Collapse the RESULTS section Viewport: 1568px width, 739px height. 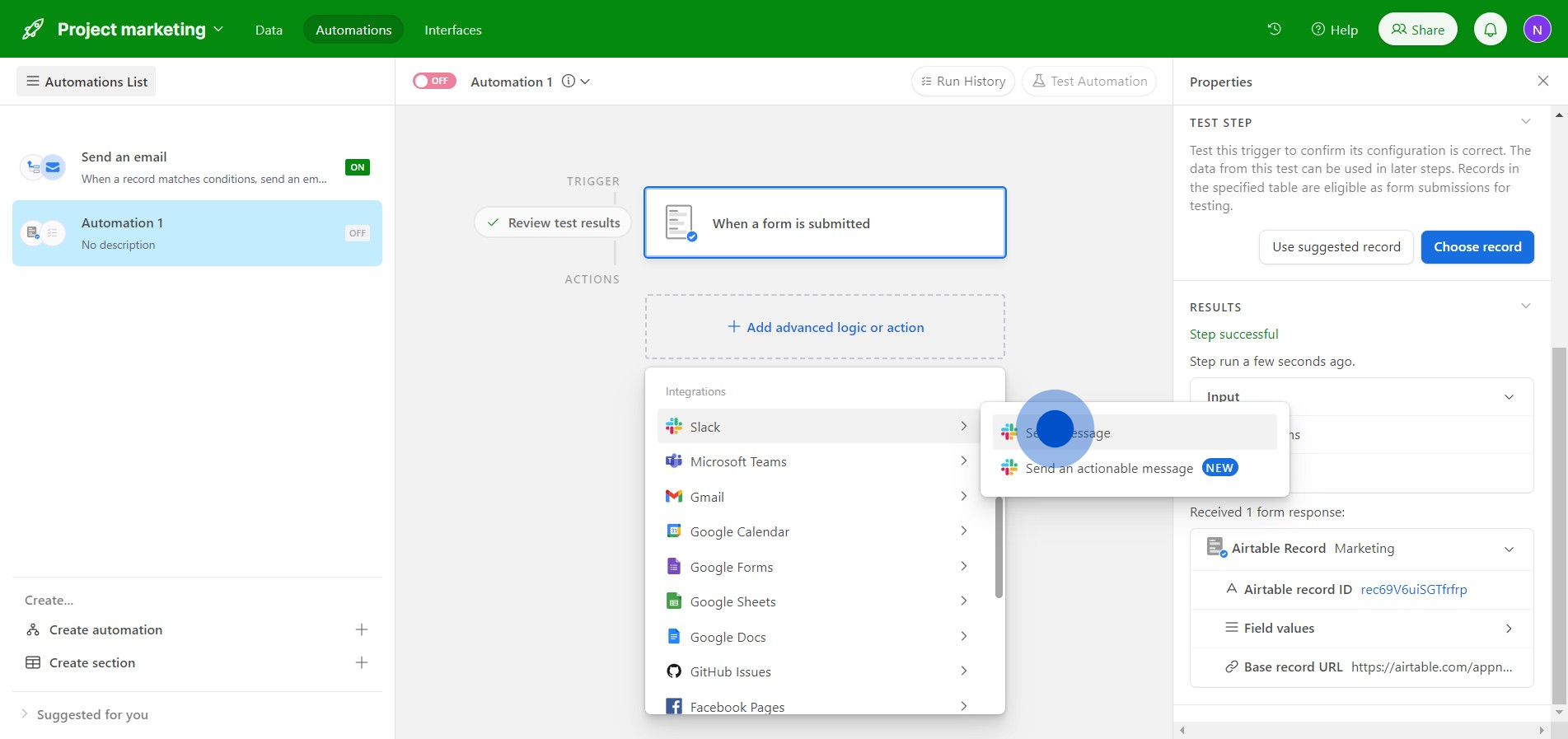pyautogui.click(x=1525, y=306)
